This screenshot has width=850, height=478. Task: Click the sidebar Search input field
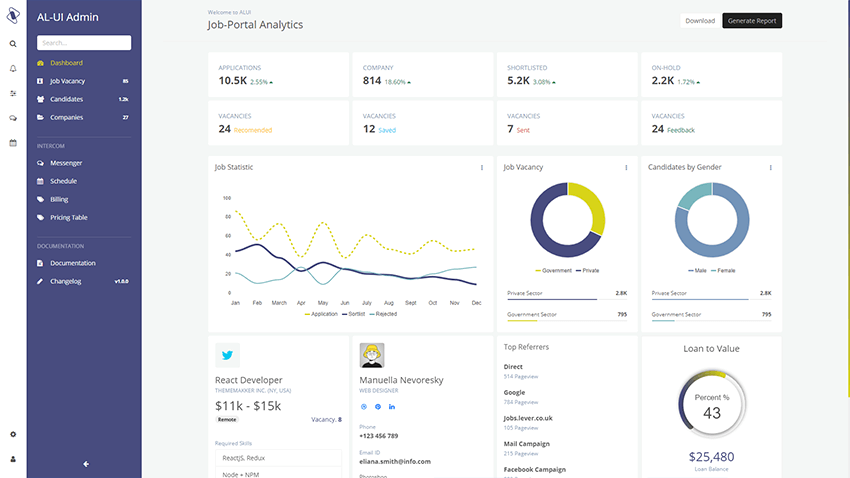(x=84, y=43)
